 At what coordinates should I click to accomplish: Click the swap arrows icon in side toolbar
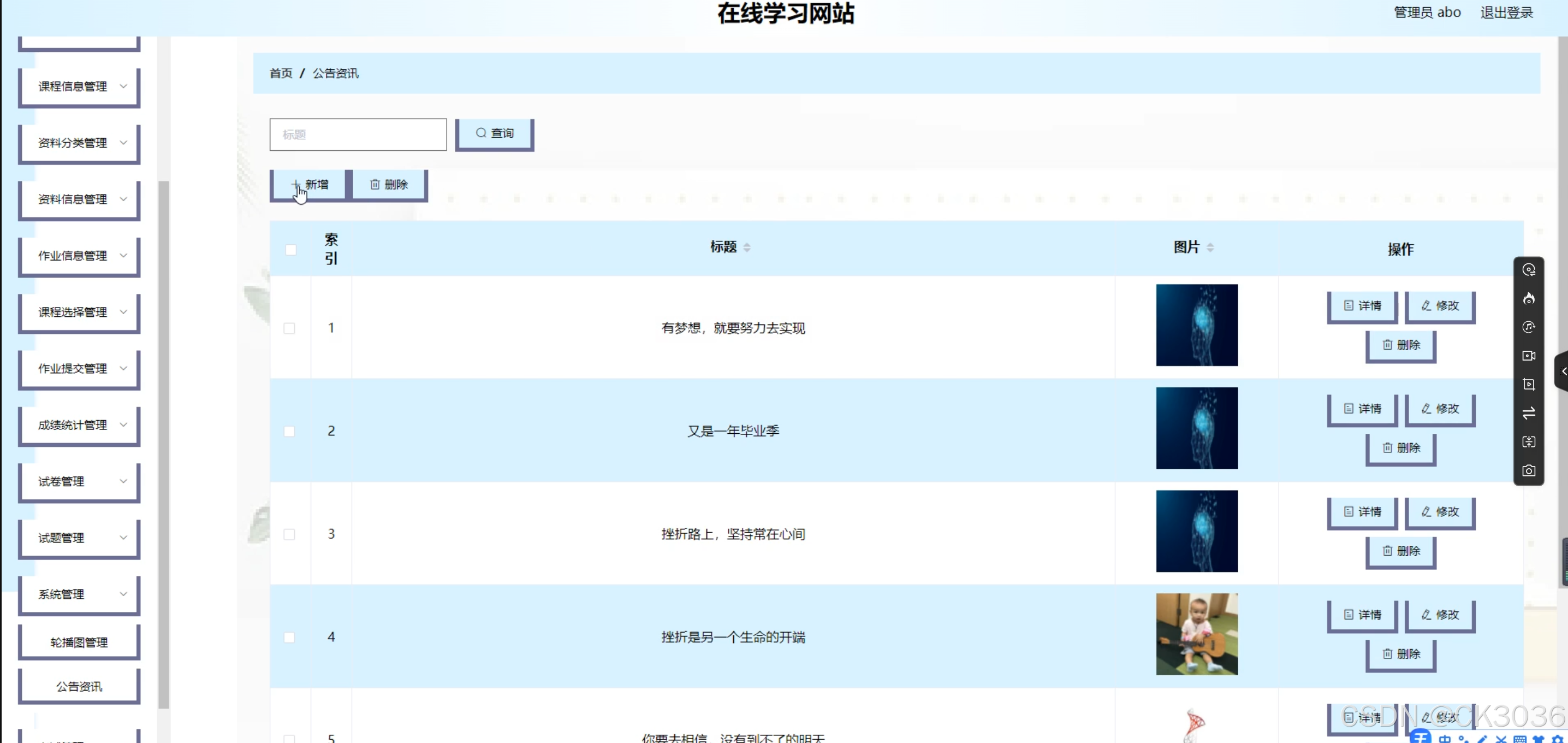1529,414
